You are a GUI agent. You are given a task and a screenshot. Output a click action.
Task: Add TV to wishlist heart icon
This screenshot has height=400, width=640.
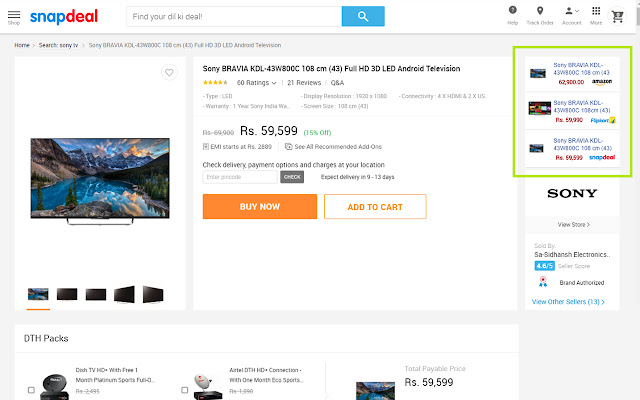click(170, 72)
